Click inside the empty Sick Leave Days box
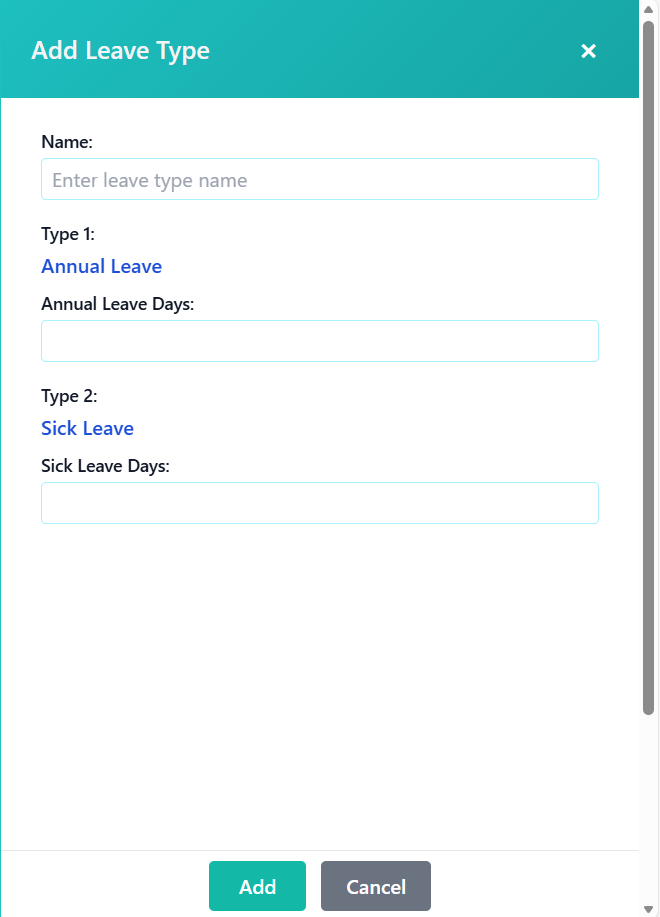 320,502
